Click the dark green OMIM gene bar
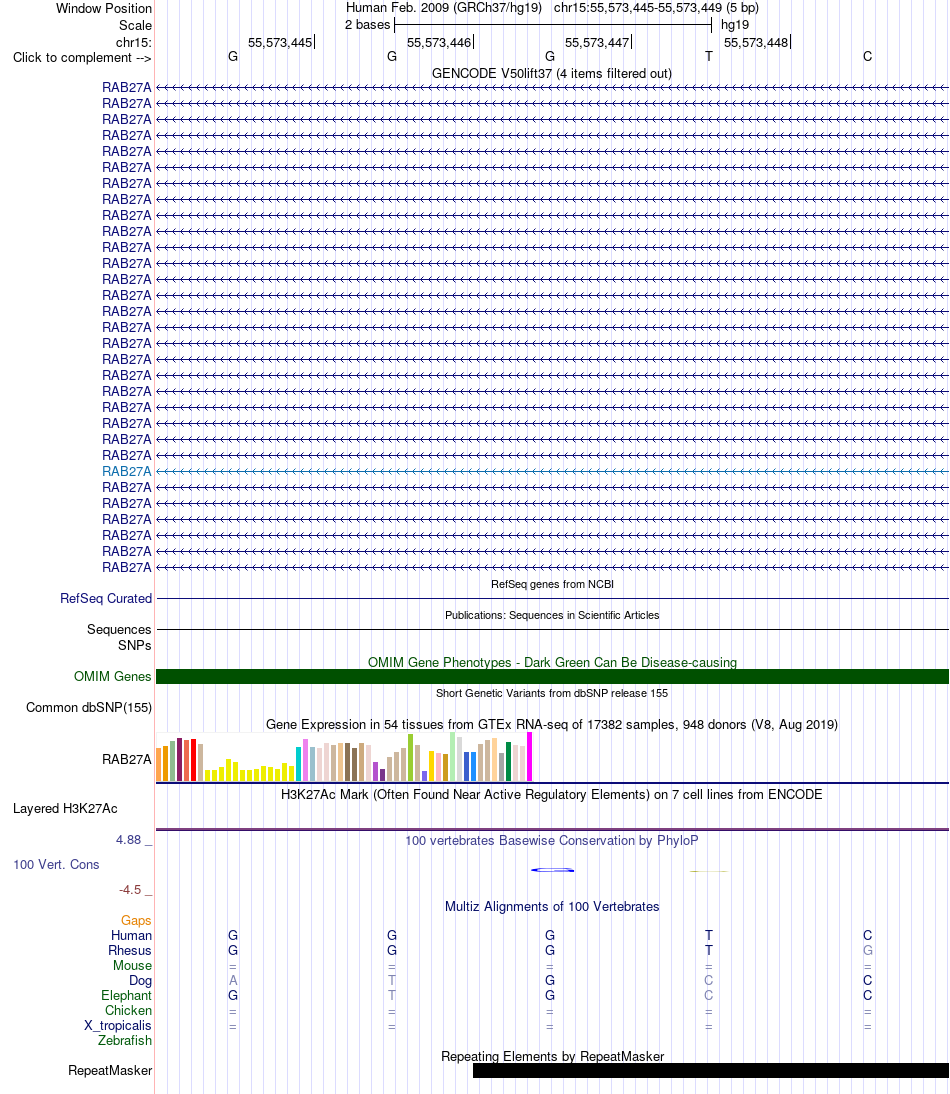This screenshot has width=950, height=1094. (x=552, y=676)
